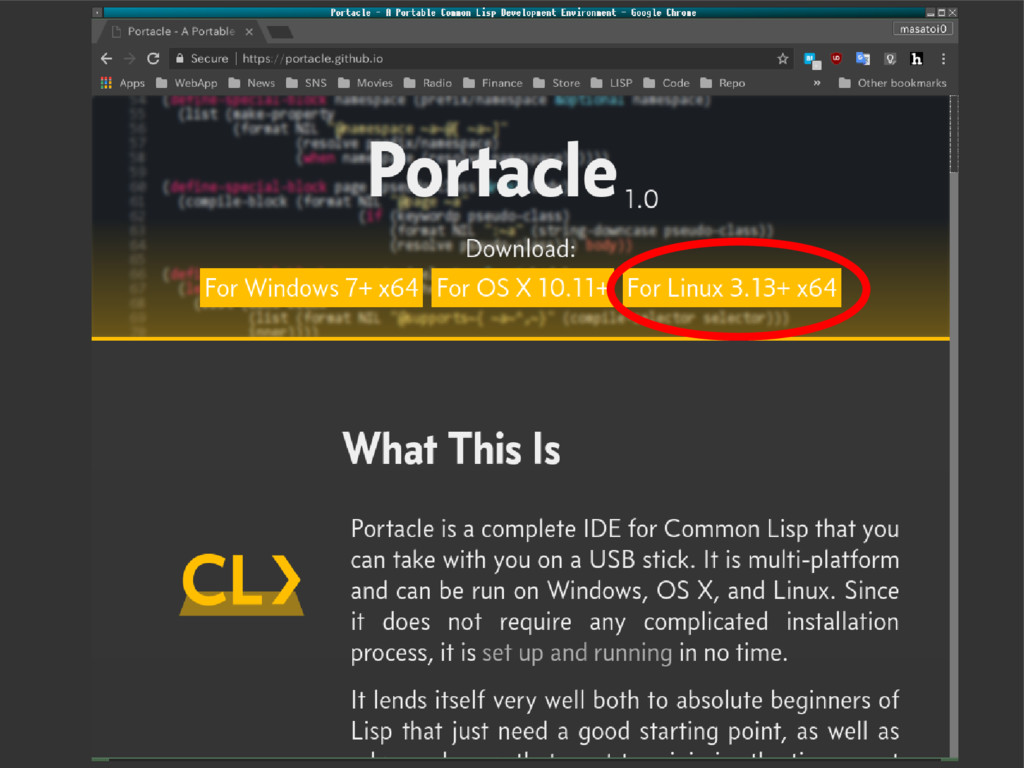
Task: Click the window menu icon in title bar
Action: click(x=97, y=12)
